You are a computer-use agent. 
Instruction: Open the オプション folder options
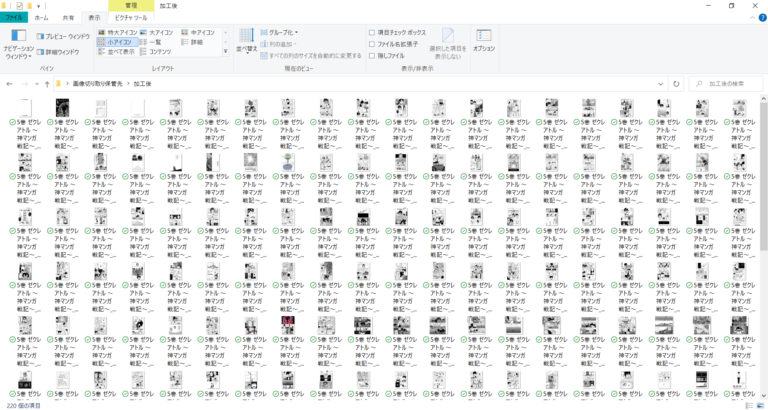[484, 42]
